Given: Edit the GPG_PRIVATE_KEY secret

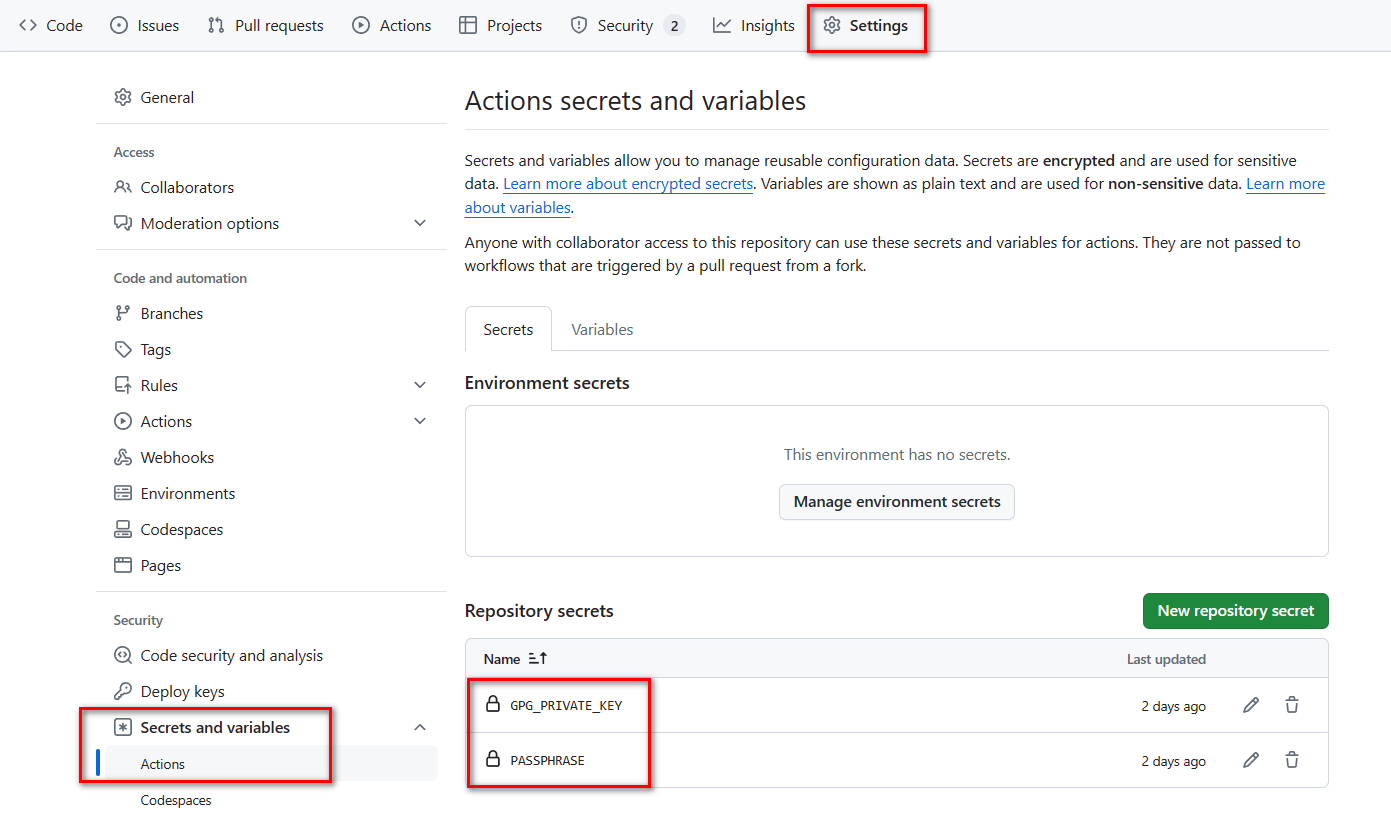Looking at the screenshot, I should [1250, 705].
